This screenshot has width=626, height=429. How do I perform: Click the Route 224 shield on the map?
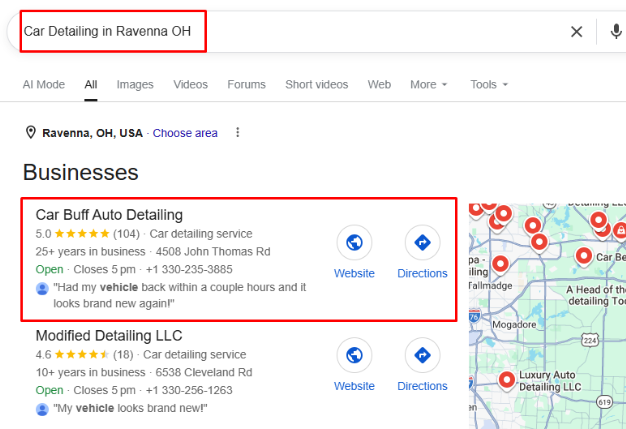pos(590,340)
